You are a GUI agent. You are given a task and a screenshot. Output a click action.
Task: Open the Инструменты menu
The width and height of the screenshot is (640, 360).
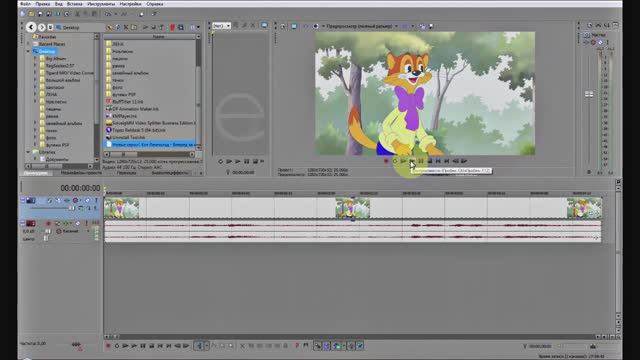tap(101, 4)
